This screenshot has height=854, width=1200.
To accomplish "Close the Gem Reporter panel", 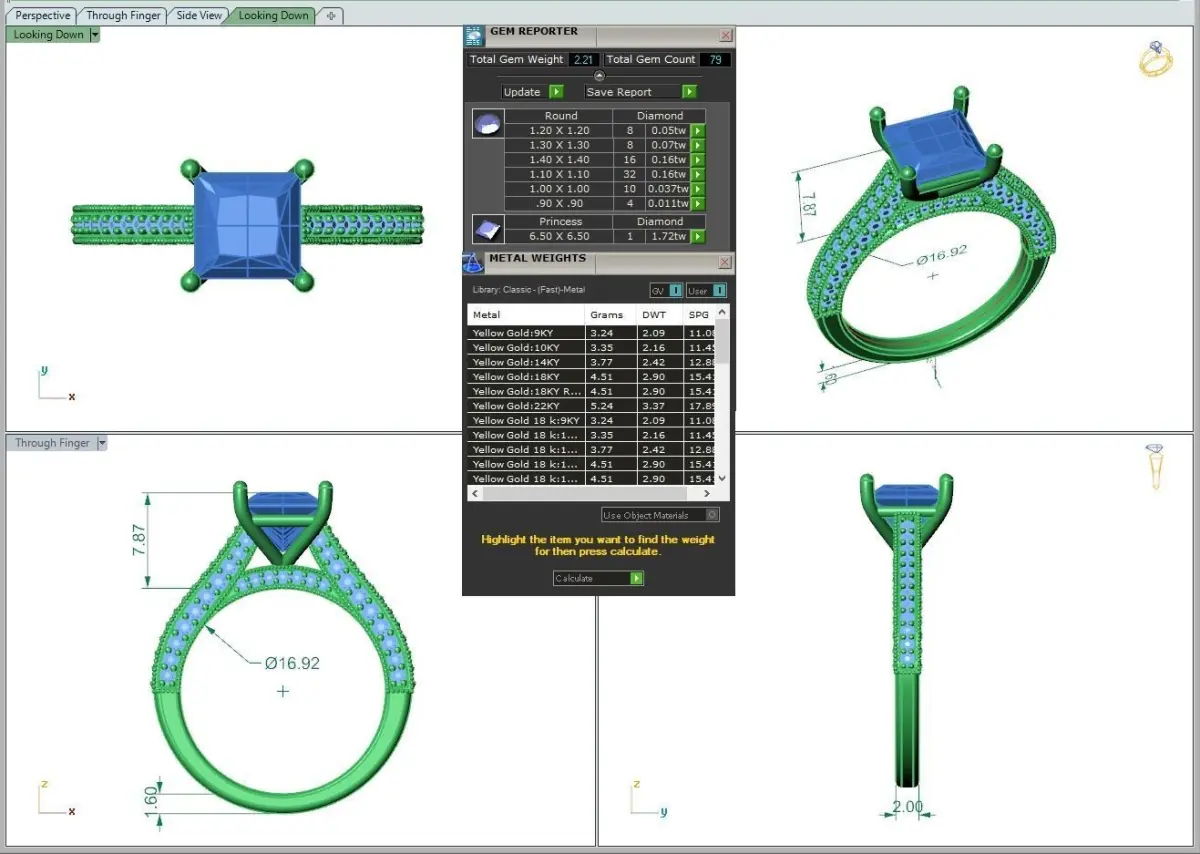I will pyautogui.click(x=726, y=36).
